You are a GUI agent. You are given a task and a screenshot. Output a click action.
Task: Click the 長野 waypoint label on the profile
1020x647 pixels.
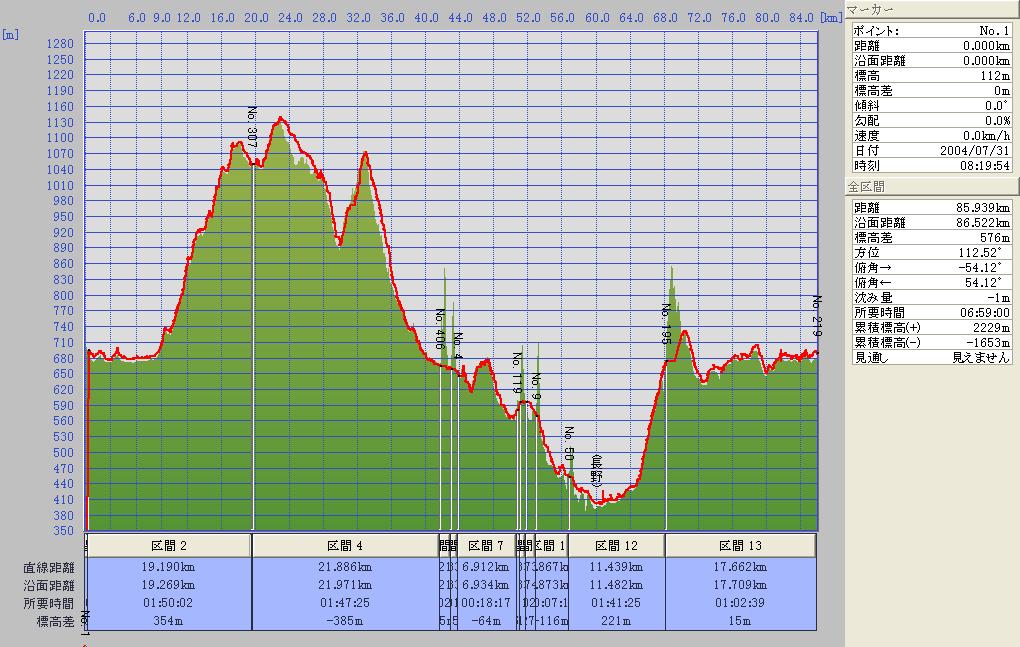[597, 469]
